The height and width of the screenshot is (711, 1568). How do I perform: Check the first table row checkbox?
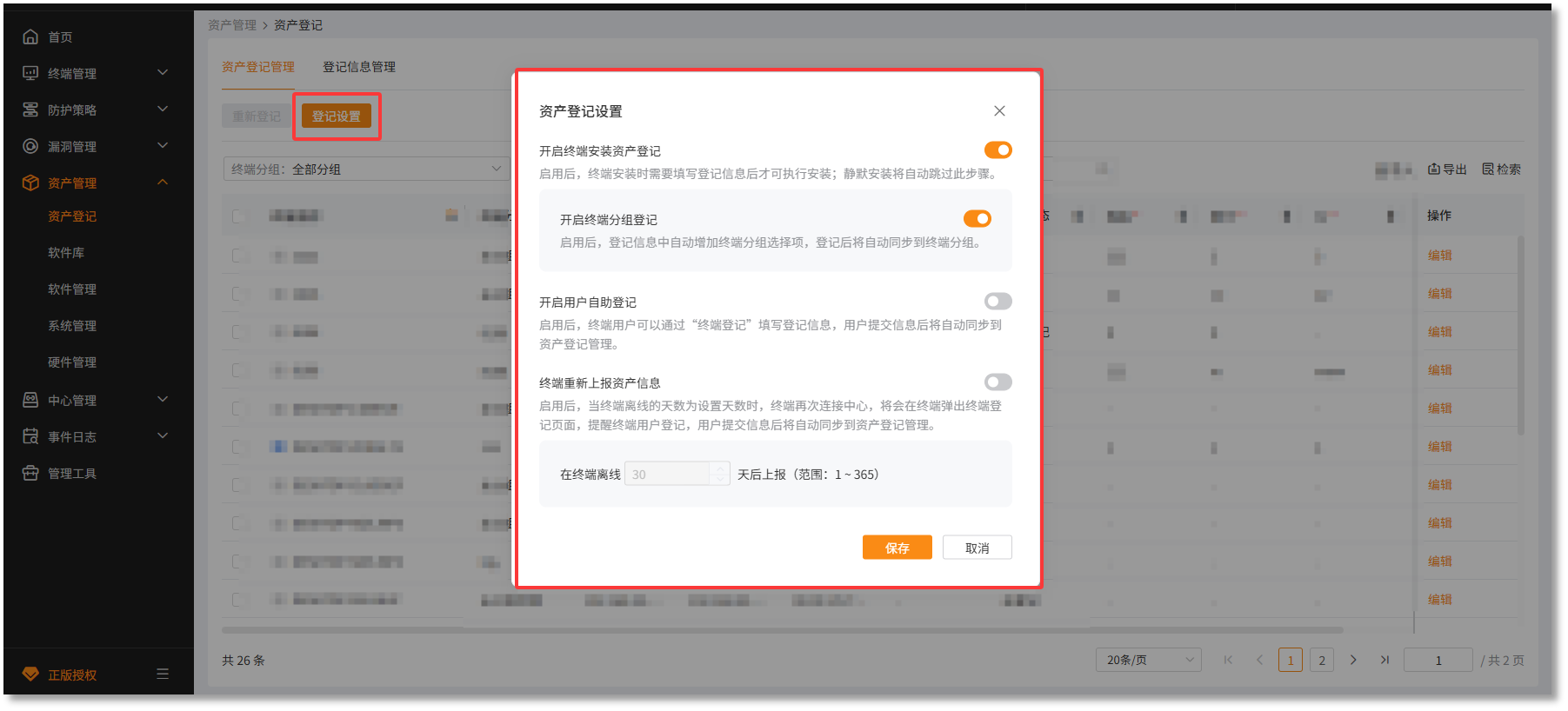(x=239, y=256)
